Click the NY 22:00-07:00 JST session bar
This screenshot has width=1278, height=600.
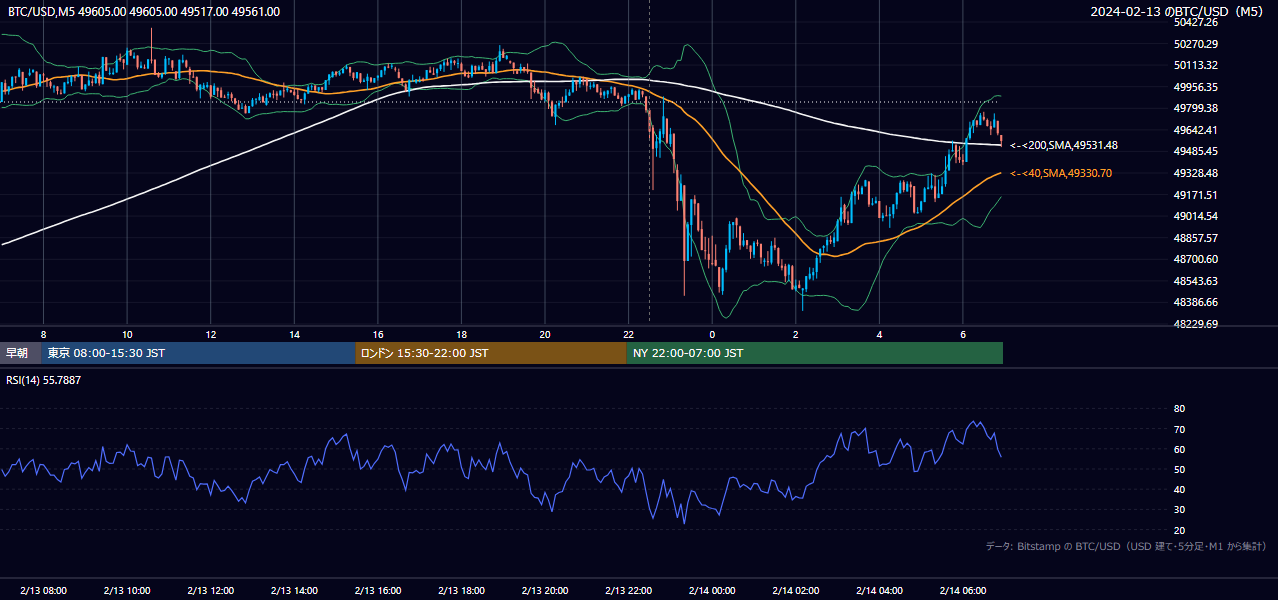click(x=815, y=353)
